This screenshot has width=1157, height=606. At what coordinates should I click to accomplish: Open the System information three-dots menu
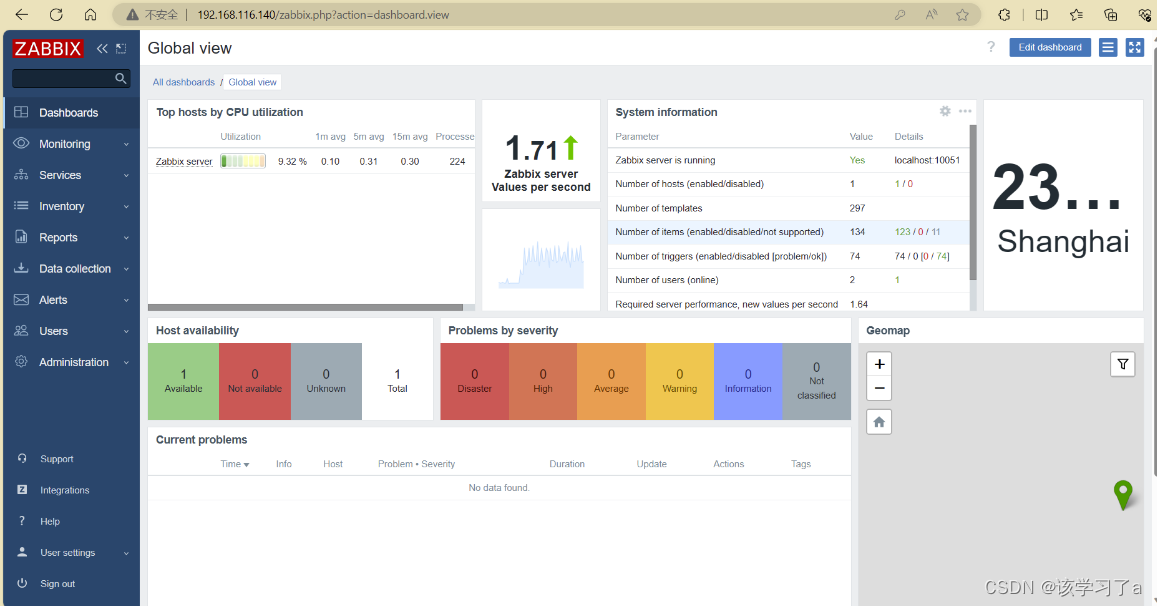coord(965,111)
